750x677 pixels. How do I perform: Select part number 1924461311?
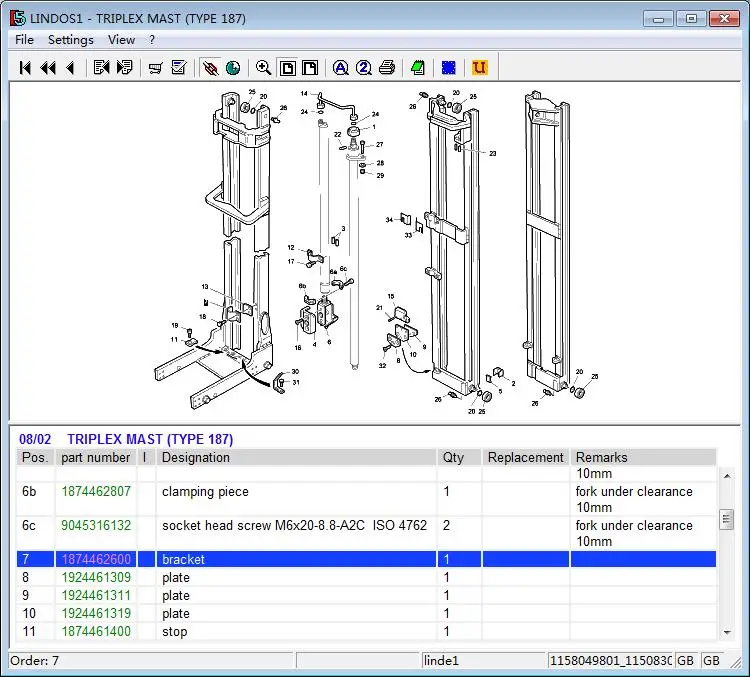click(x=96, y=596)
